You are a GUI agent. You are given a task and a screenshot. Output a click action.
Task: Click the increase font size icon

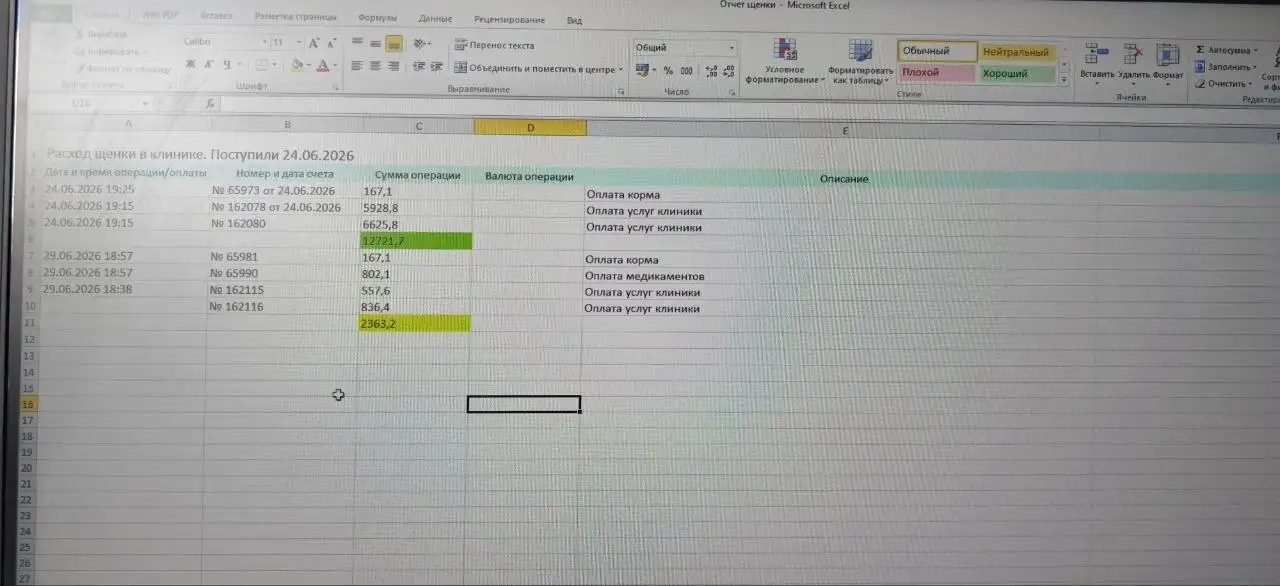click(x=314, y=43)
